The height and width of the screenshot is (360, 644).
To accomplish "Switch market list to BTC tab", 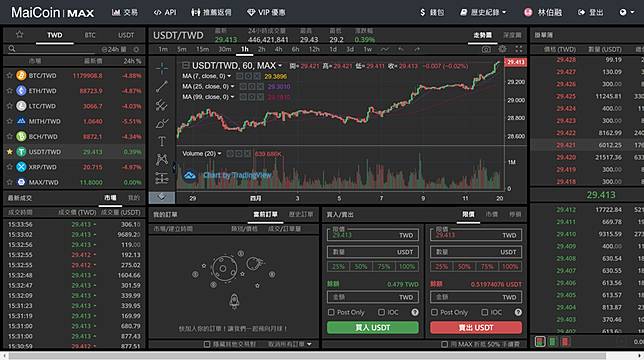I will pyautogui.click(x=90, y=35).
